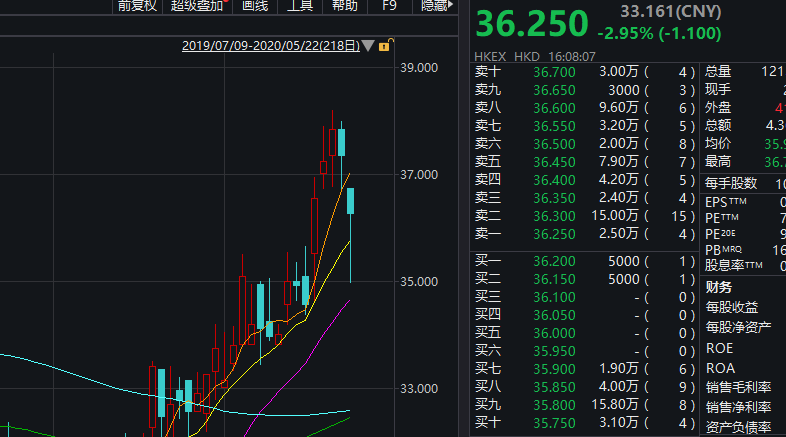Screen dimensions: 786x437
Task: Click the change value -2.95% (-1.100)
Action: (x=659, y=34)
